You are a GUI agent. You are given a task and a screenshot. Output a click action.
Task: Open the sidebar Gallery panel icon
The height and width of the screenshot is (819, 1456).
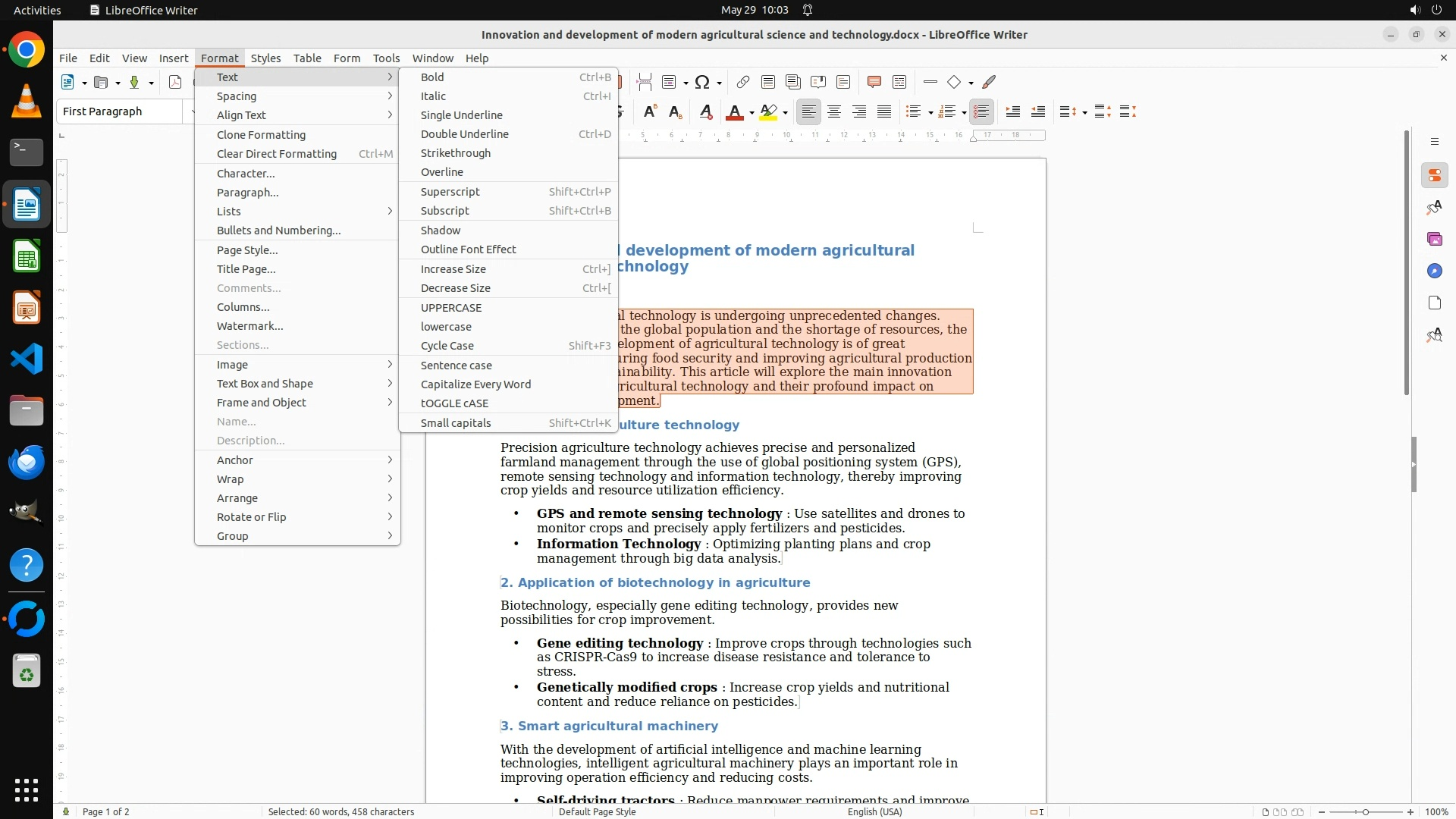1434,239
